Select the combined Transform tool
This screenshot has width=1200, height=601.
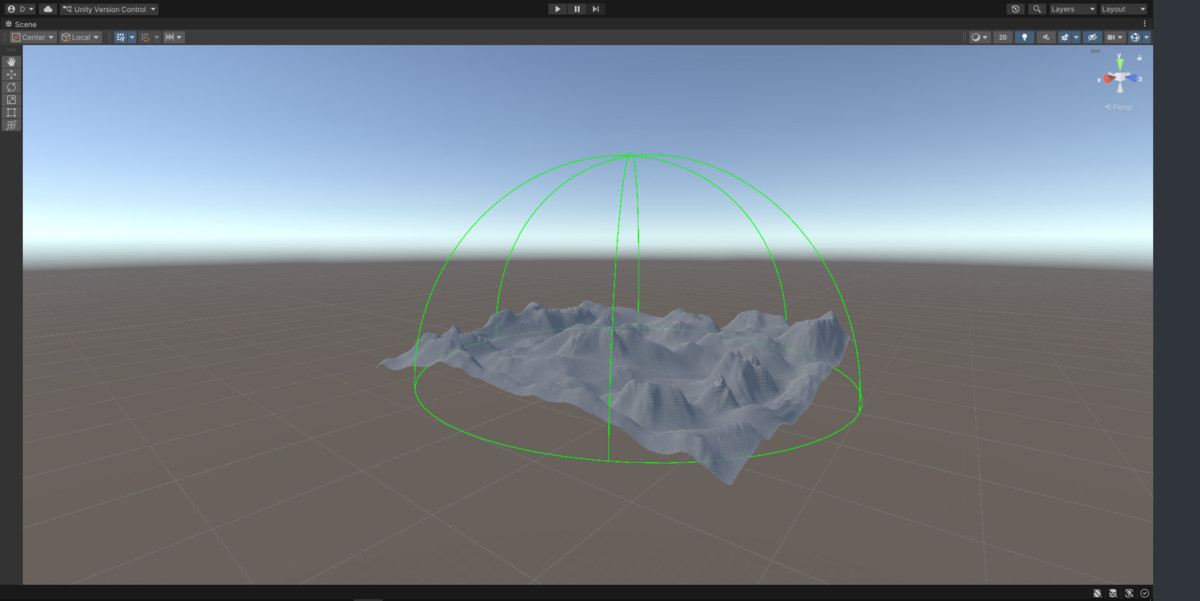11,125
